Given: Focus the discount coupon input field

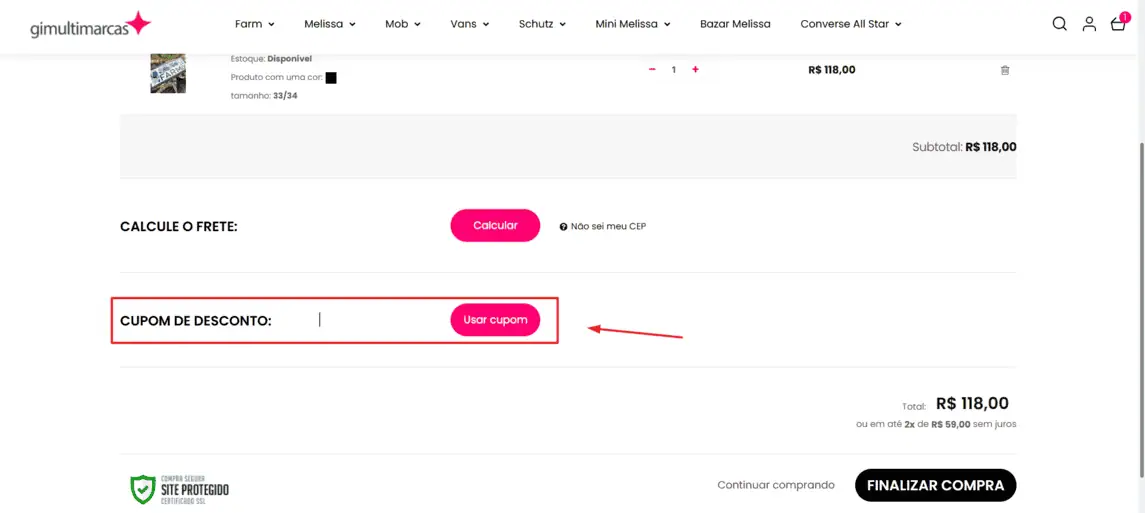Looking at the screenshot, I should [x=376, y=320].
